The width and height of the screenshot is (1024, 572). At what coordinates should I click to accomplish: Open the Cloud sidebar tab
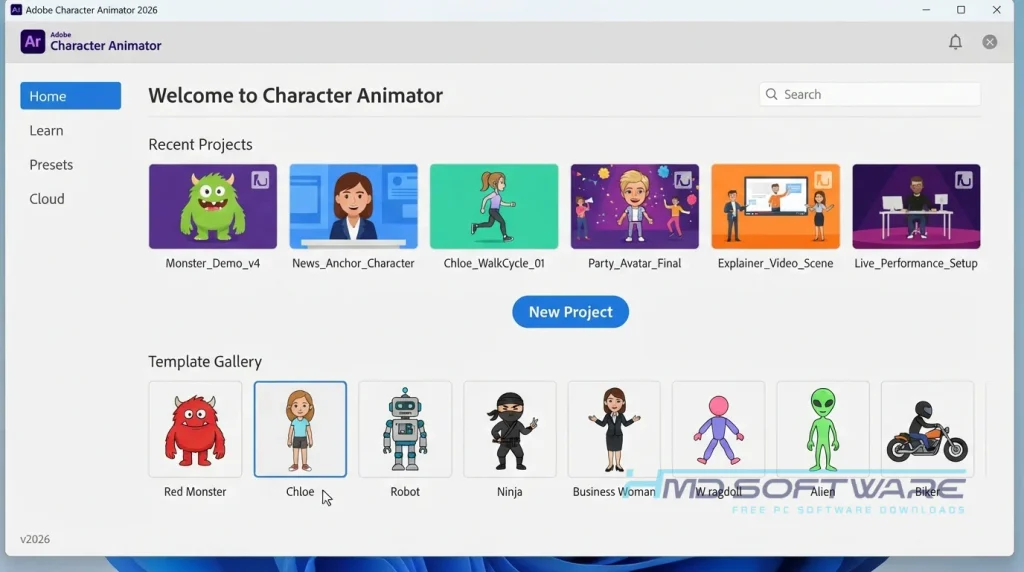pyautogui.click(x=47, y=199)
